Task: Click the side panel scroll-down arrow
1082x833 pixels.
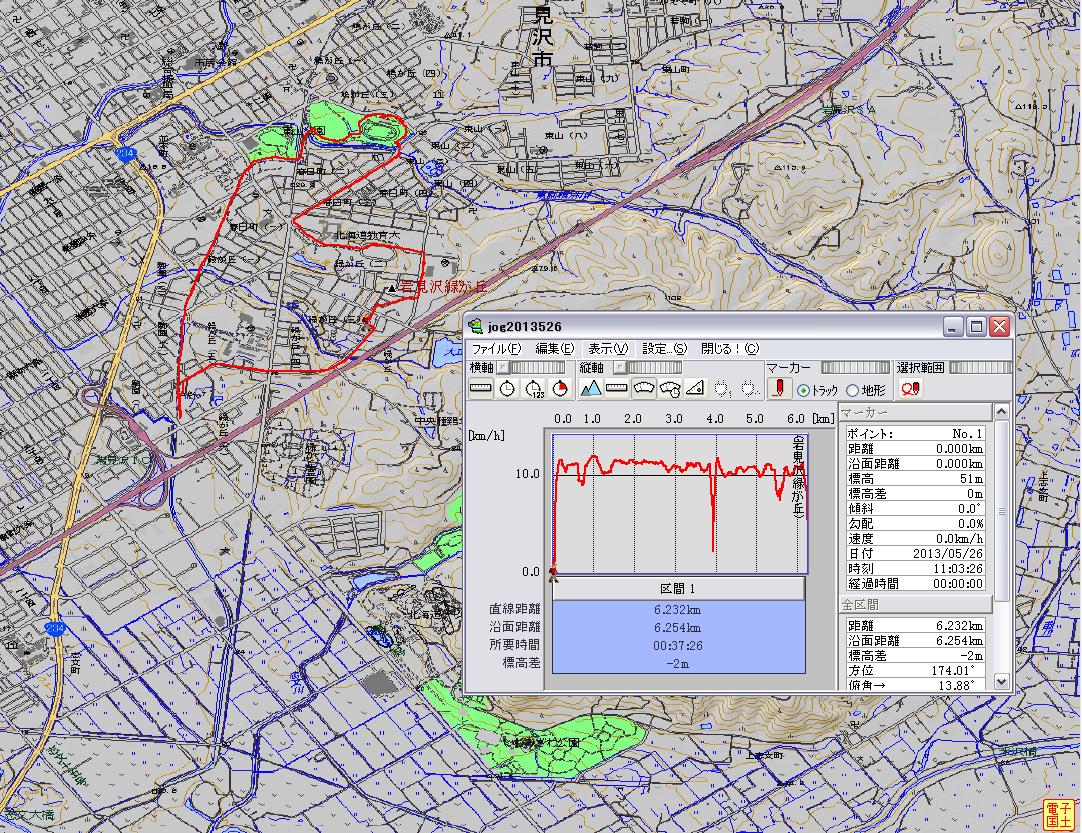Action: (1001, 681)
